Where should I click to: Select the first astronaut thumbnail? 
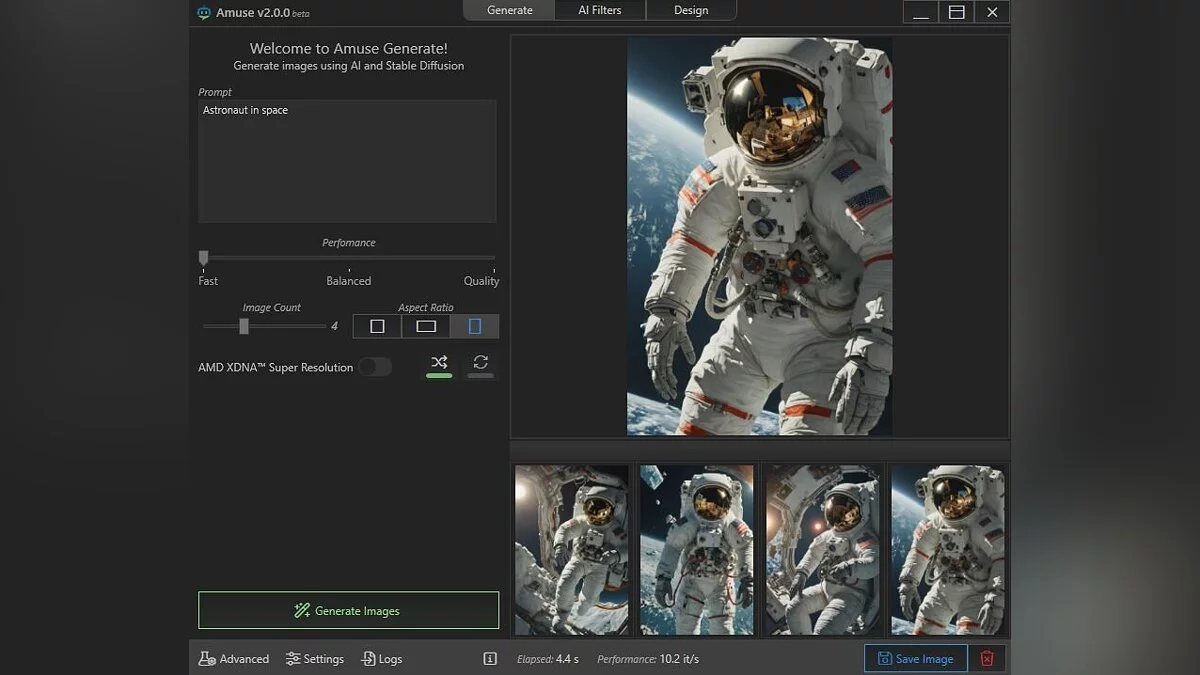pyautogui.click(x=571, y=549)
